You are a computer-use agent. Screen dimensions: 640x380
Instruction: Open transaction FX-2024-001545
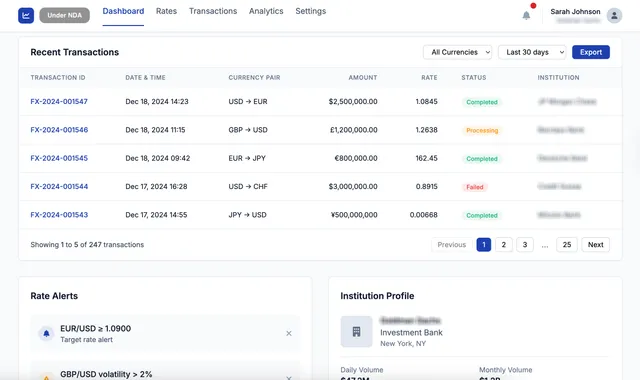pos(59,158)
